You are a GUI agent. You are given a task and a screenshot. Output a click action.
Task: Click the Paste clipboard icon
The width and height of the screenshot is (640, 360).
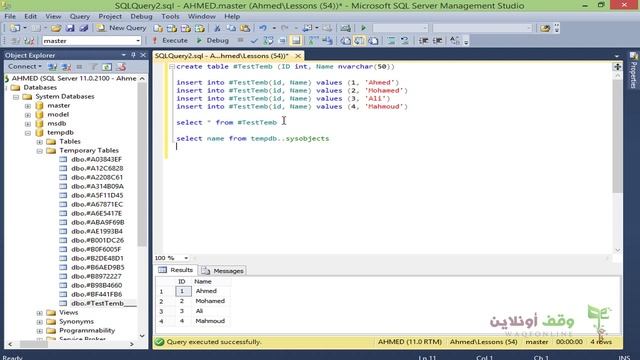point(245,28)
